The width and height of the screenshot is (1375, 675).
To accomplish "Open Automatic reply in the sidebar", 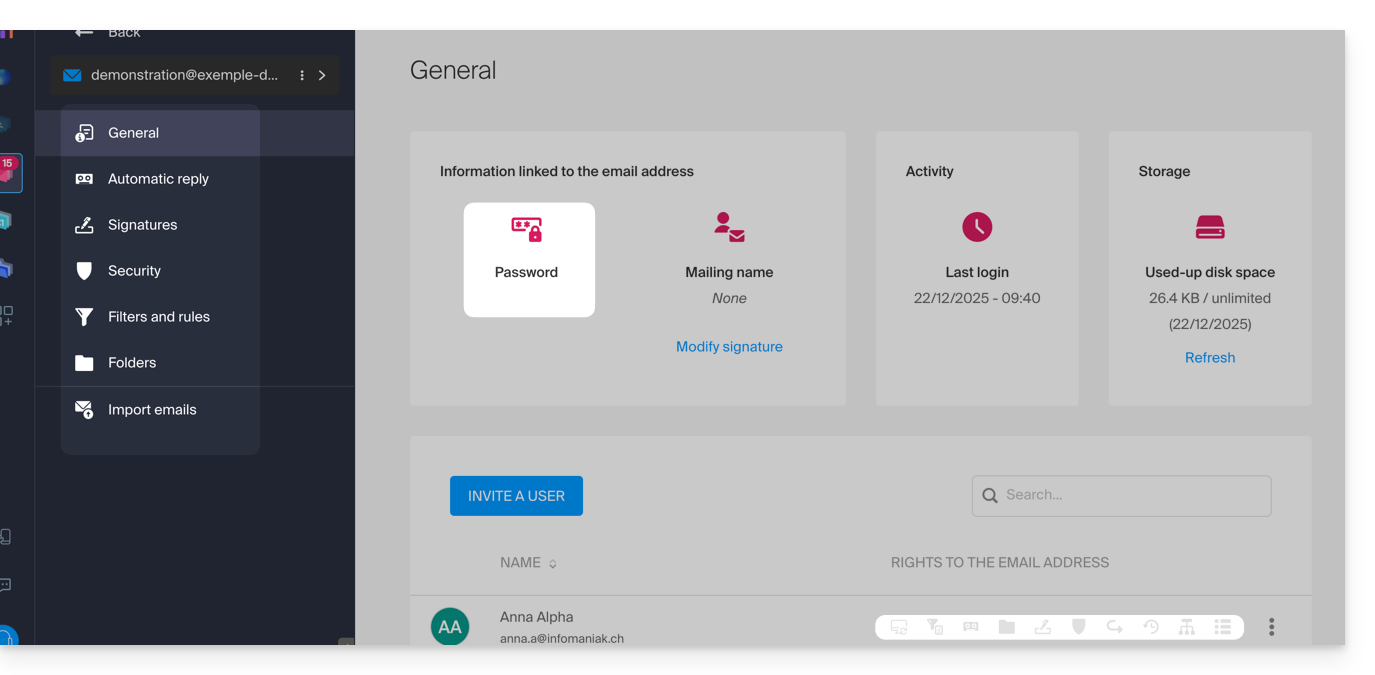I will coord(158,179).
